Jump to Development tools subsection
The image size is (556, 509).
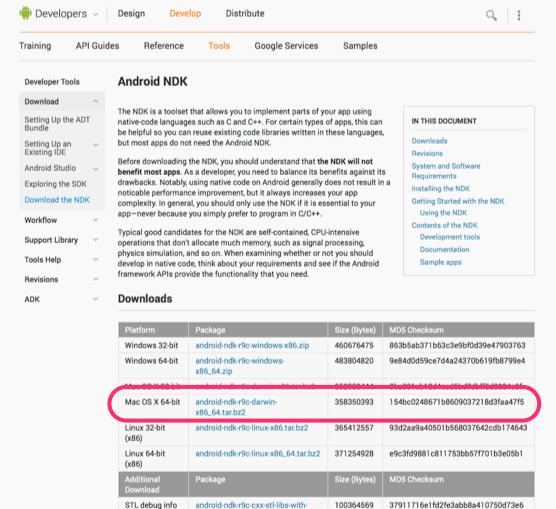coord(450,237)
